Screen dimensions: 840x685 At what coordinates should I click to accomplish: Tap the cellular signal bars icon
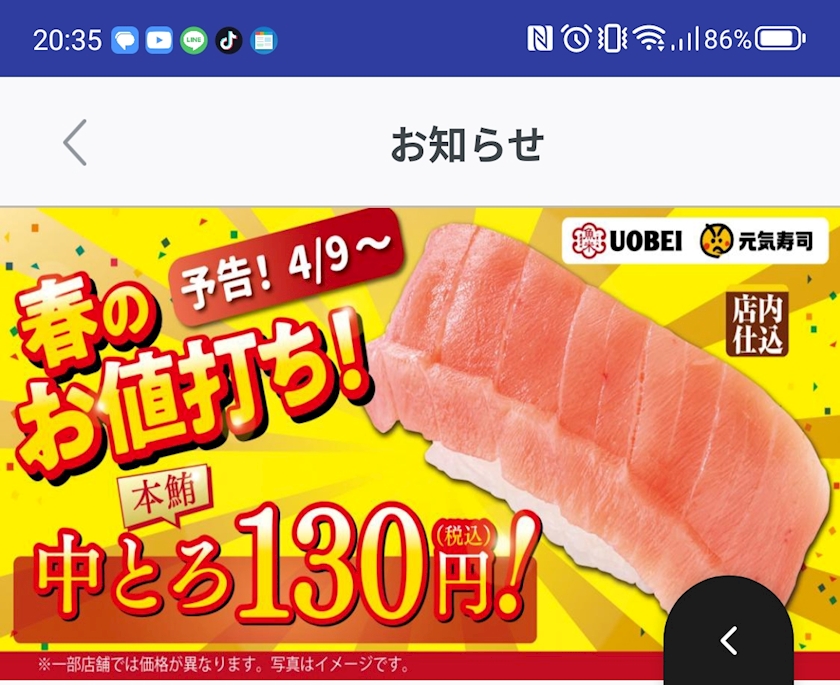tap(685, 39)
